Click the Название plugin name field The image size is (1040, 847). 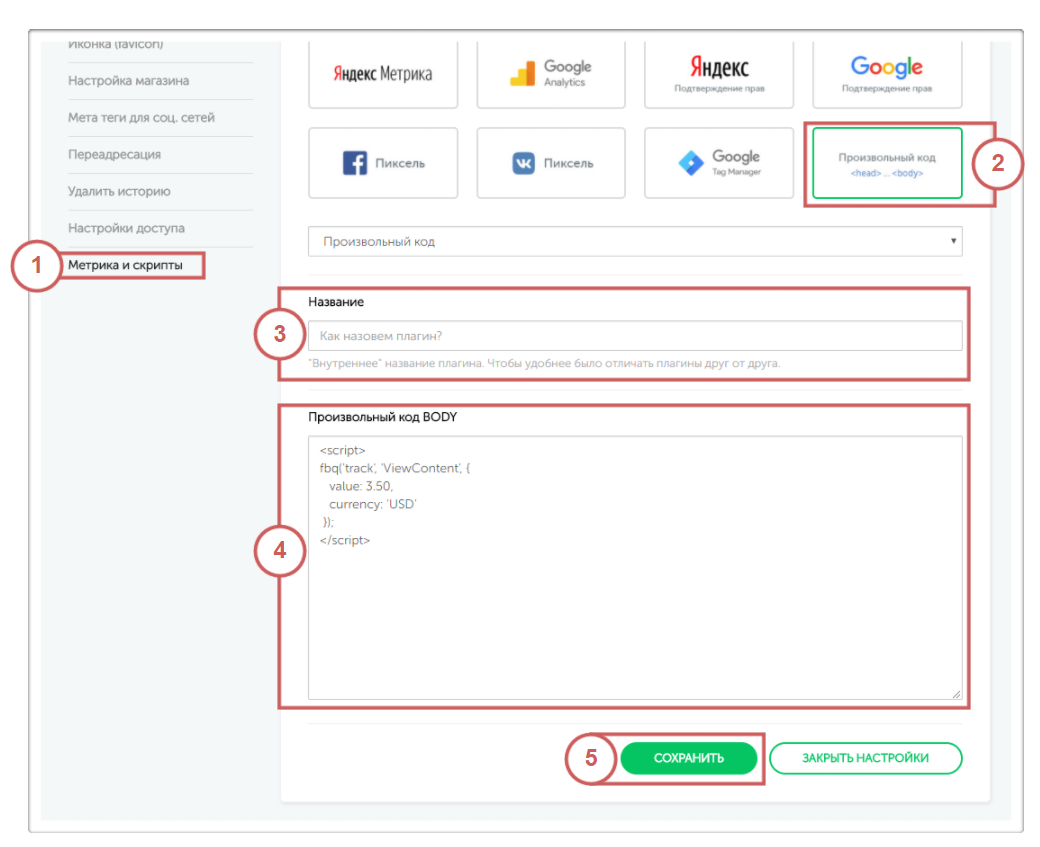[635, 336]
